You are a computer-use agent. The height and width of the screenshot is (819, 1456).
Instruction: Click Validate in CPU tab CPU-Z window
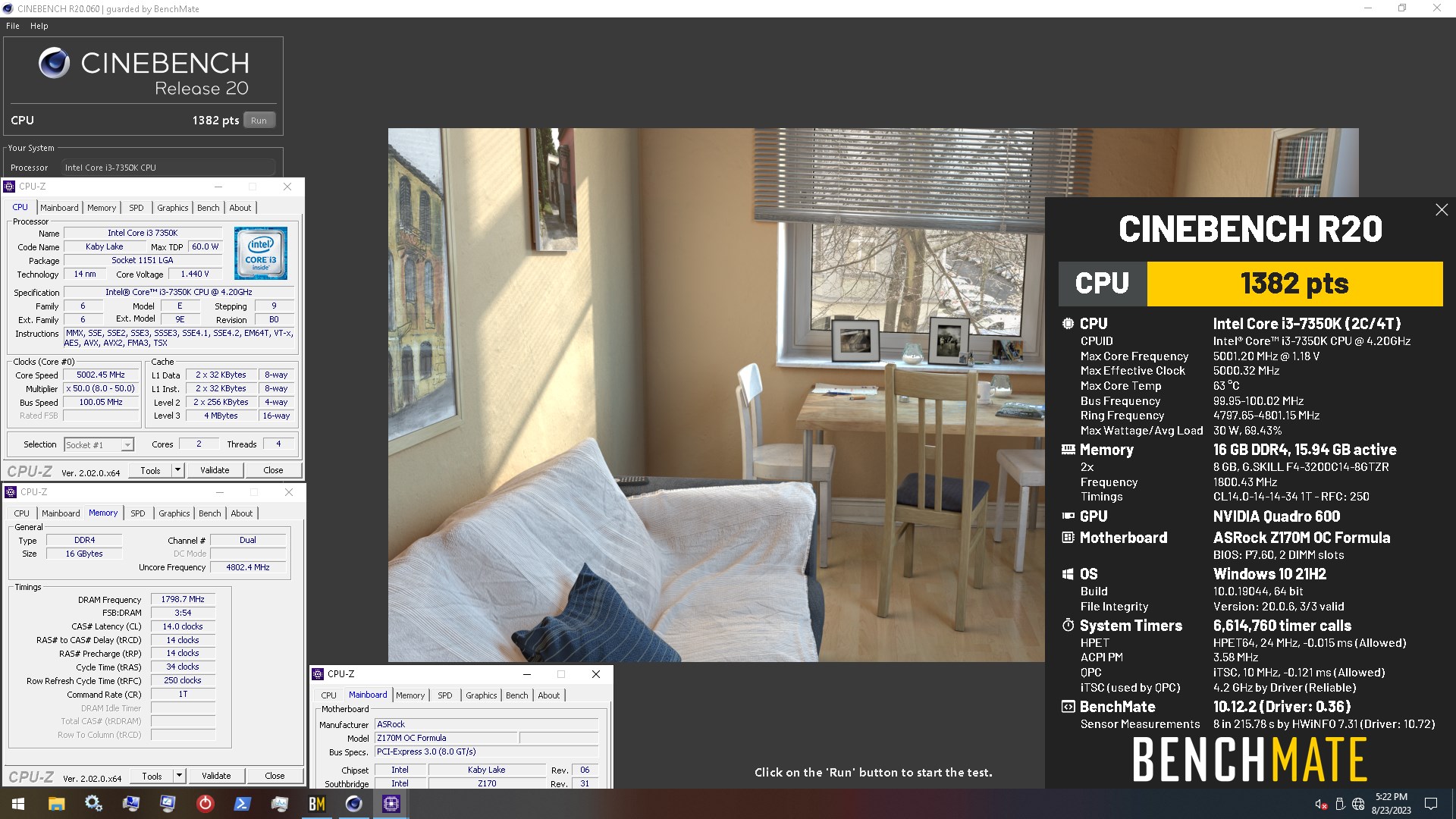[x=215, y=471]
